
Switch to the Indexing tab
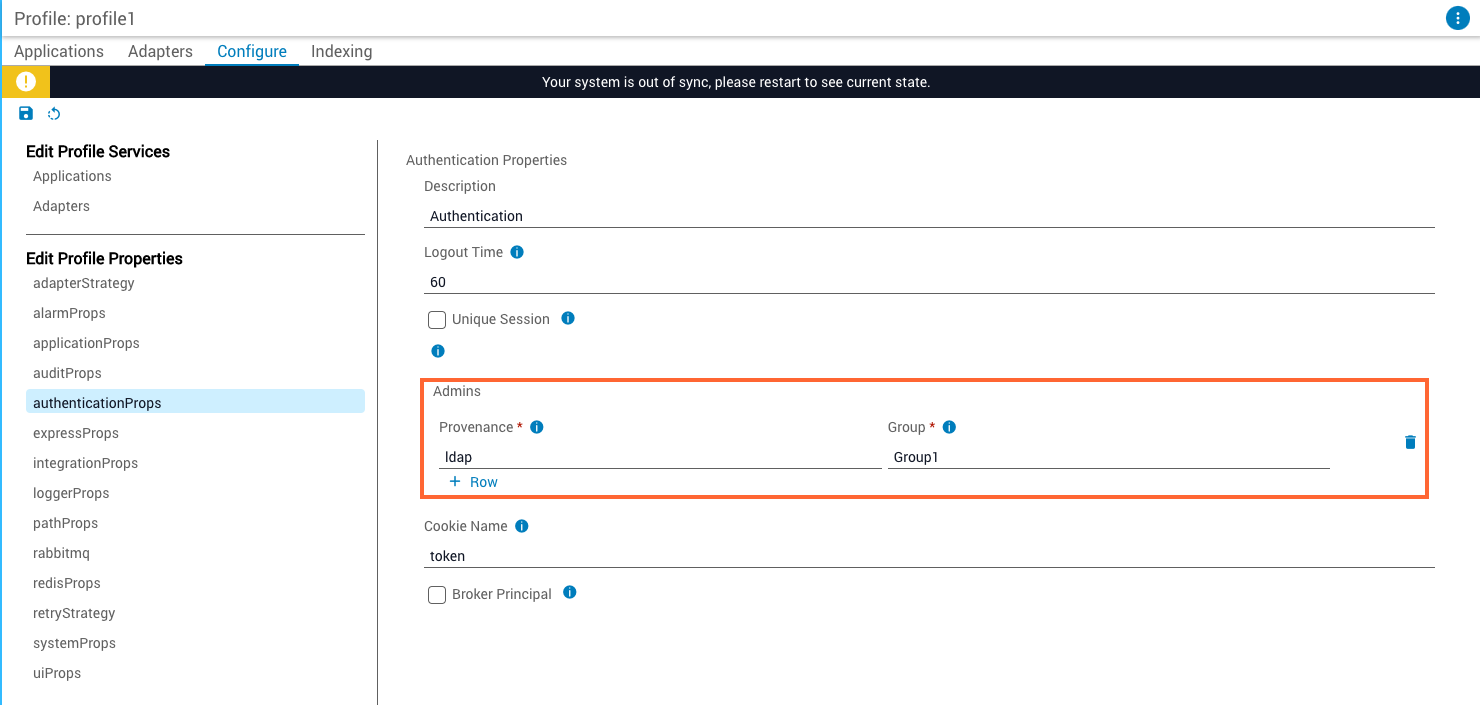point(341,51)
